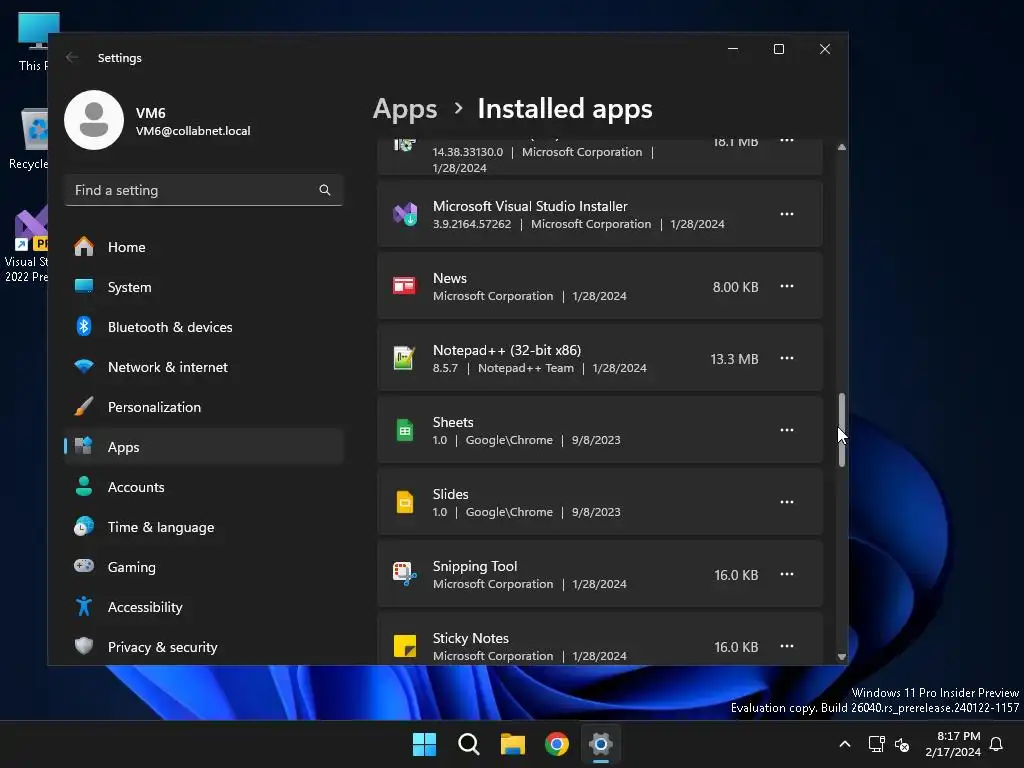Go to Gaming settings
This screenshot has height=768, width=1024.
point(204,567)
